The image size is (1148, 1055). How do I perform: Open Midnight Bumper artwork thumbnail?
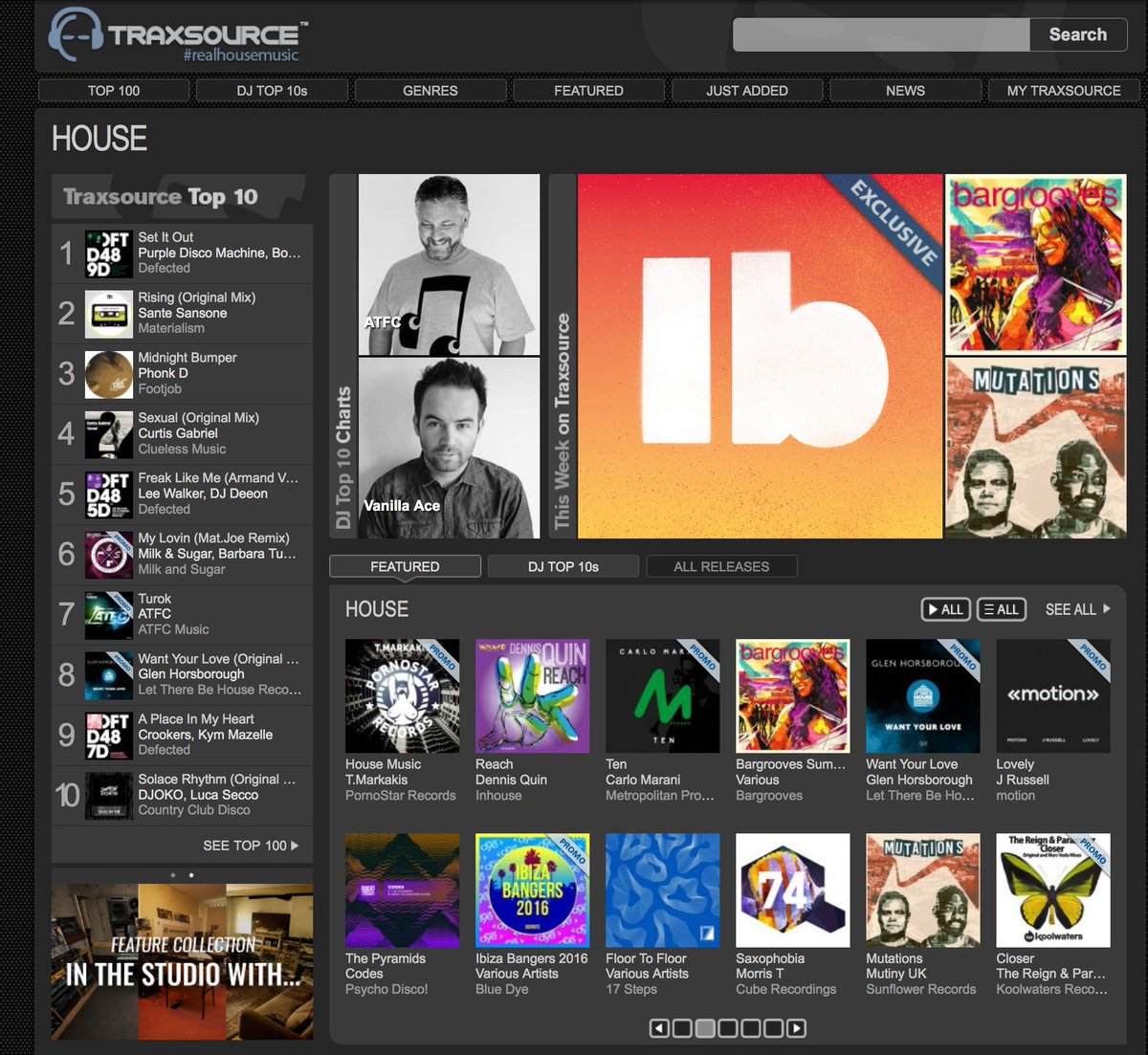click(109, 374)
